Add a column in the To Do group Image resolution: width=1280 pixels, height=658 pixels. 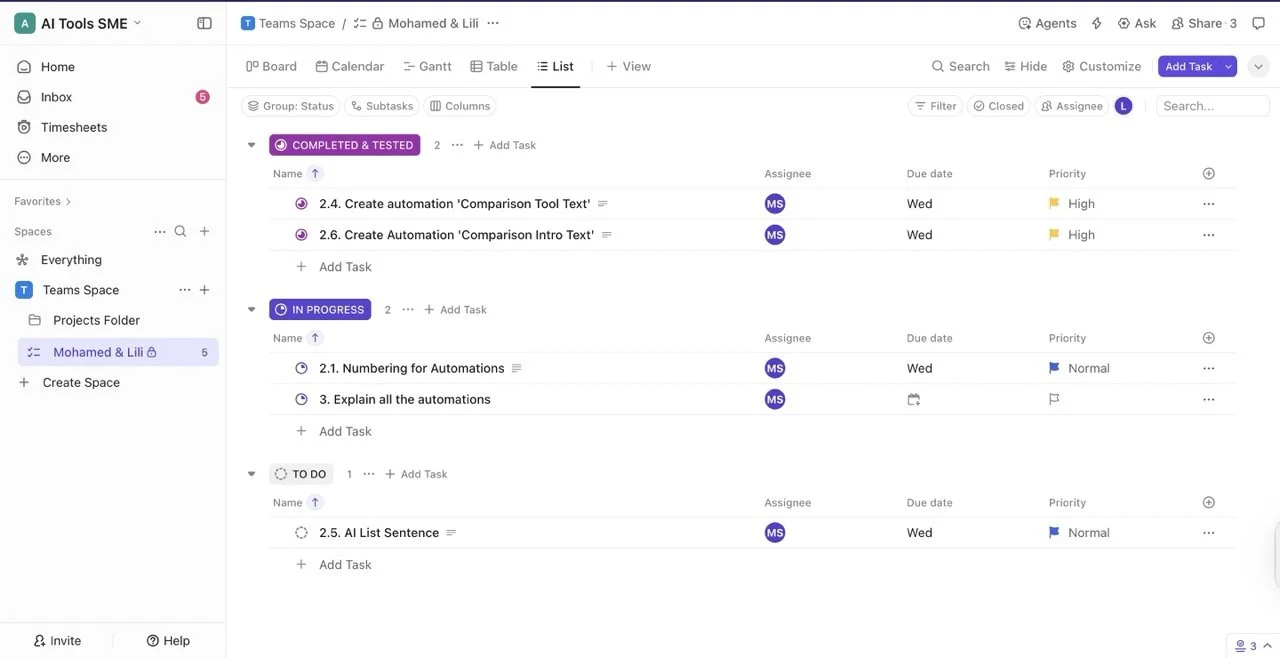1209,503
